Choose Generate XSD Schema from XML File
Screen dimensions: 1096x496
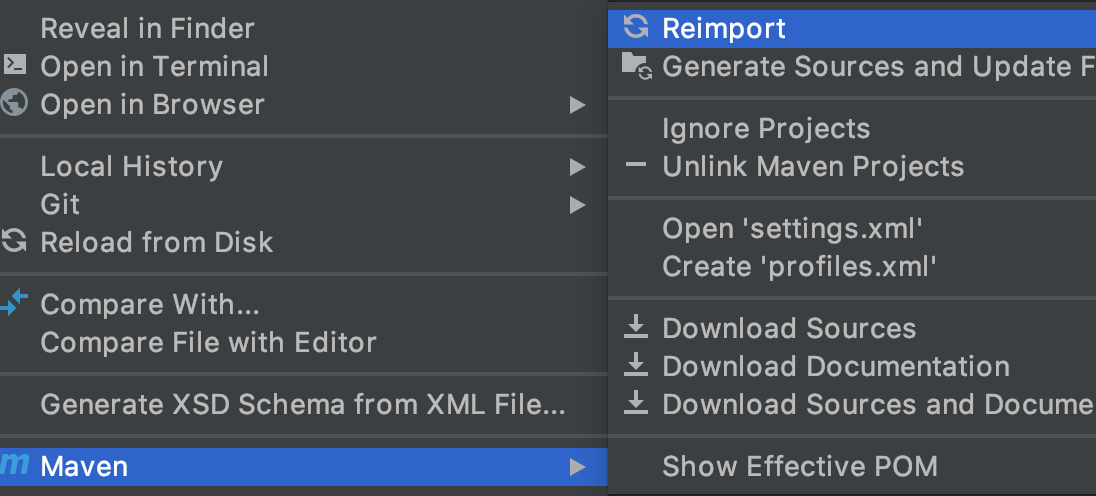point(303,404)
